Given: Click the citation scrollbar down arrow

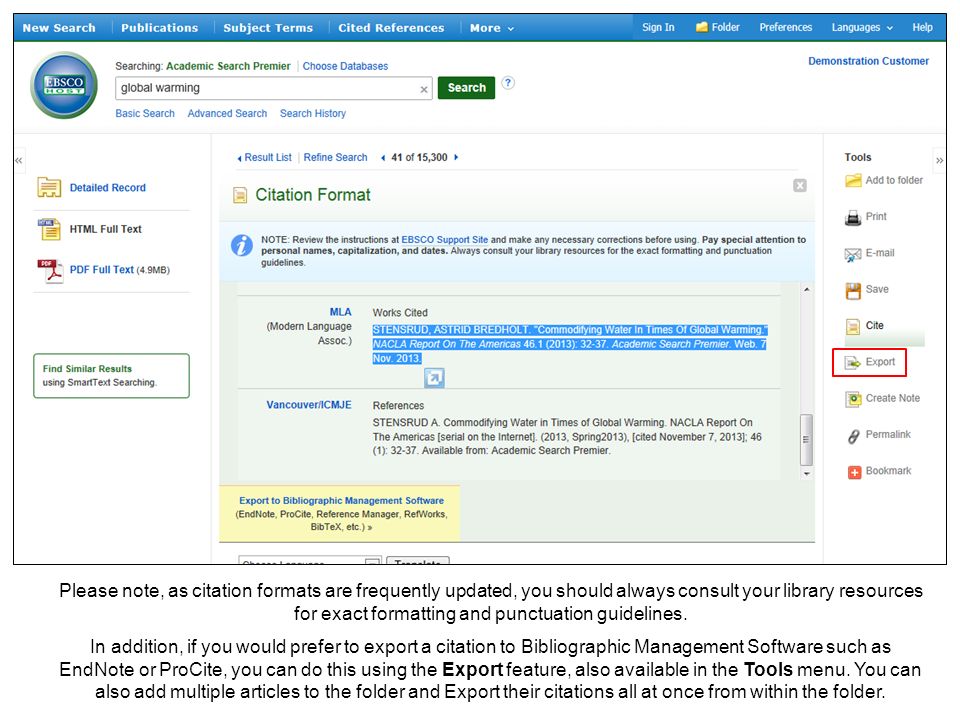Looking at the screenshot, I should pos(807,473).
